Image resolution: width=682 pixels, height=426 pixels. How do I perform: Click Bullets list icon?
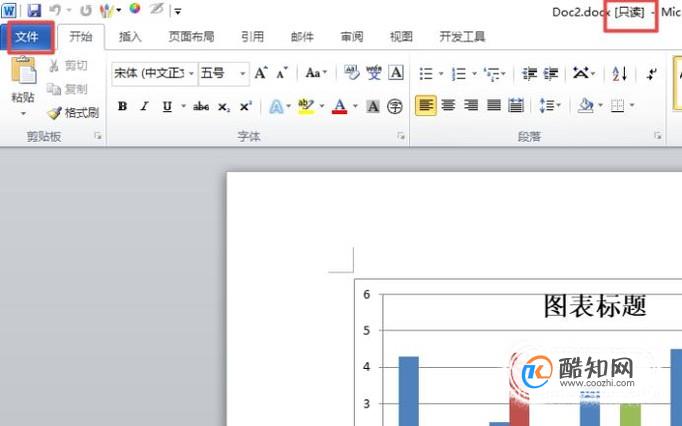tap(426, 74)
